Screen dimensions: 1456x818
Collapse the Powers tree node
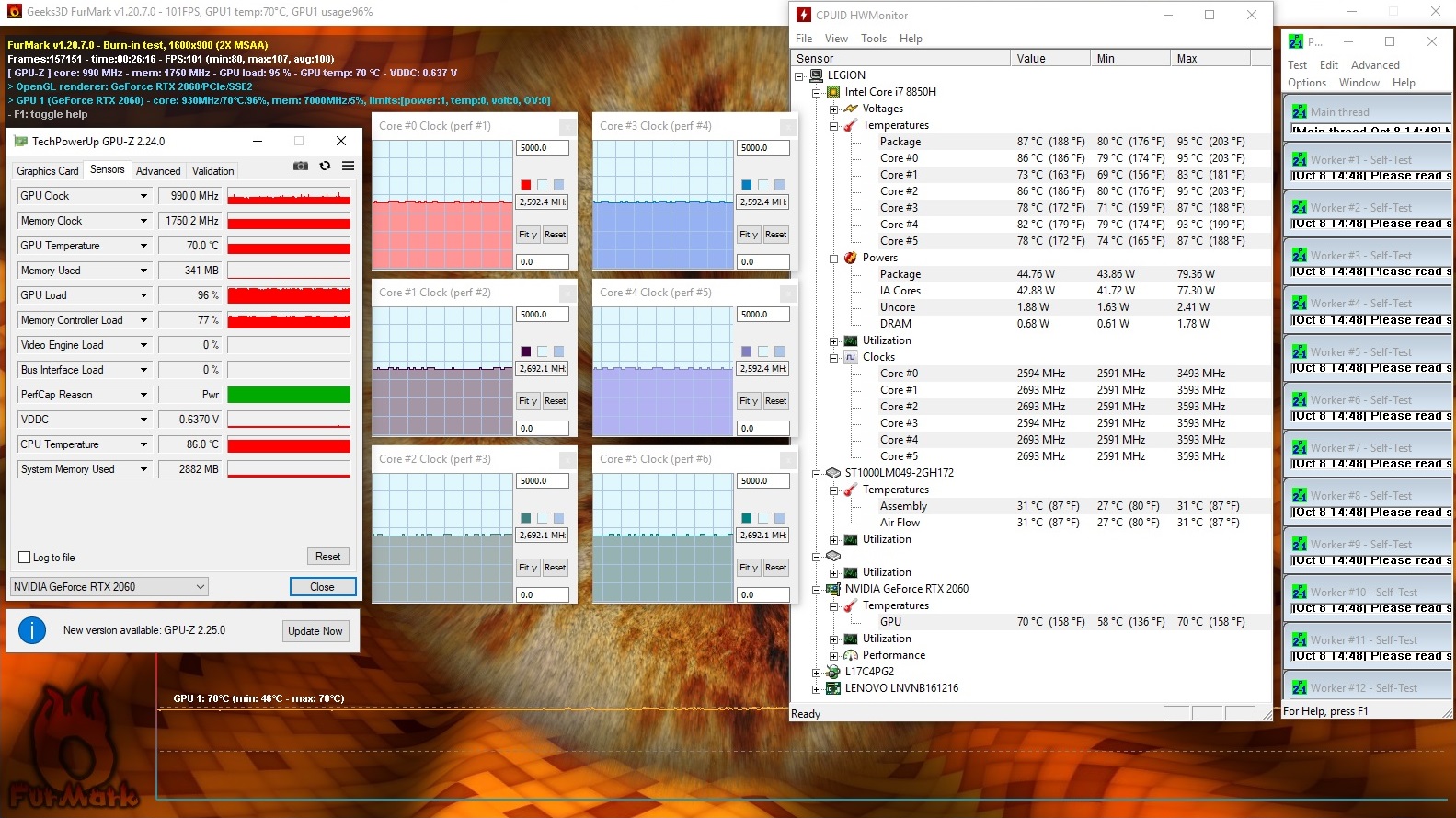pos(833,258)
